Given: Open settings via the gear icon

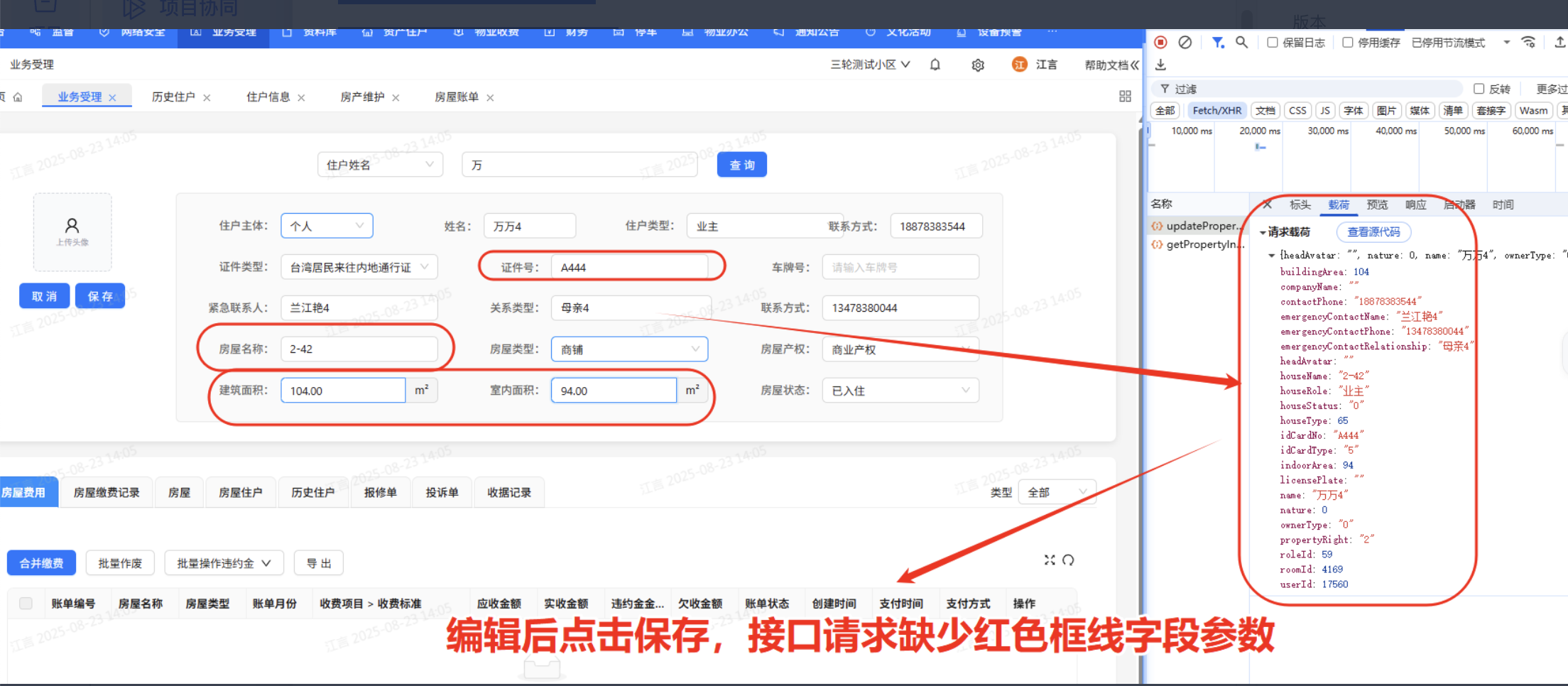Looking at the screenshot, I should (x=978, y=65).
